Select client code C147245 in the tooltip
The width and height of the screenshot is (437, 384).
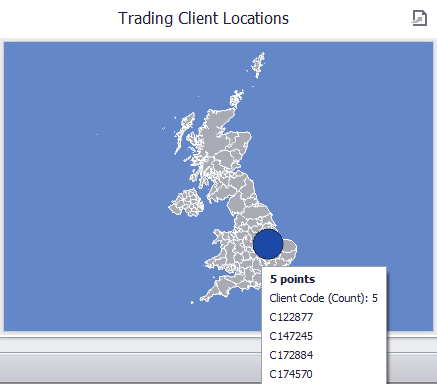point(291,336)
